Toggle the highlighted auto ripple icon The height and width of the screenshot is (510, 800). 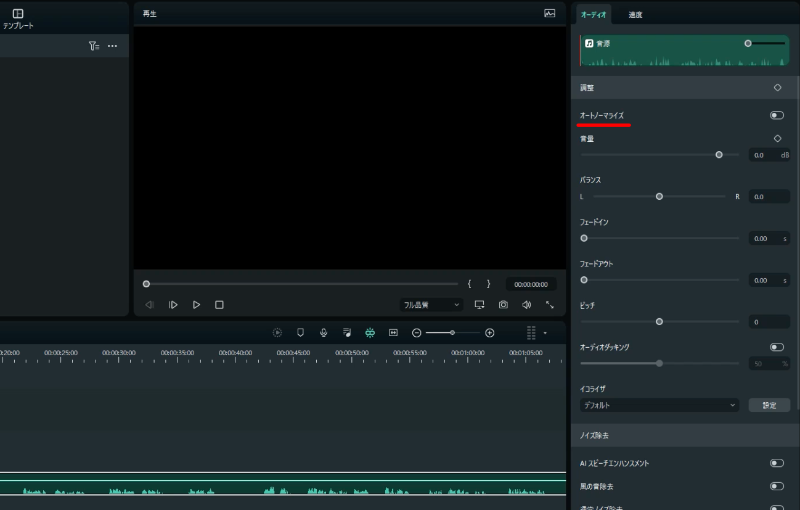click(x=370, y=333)
